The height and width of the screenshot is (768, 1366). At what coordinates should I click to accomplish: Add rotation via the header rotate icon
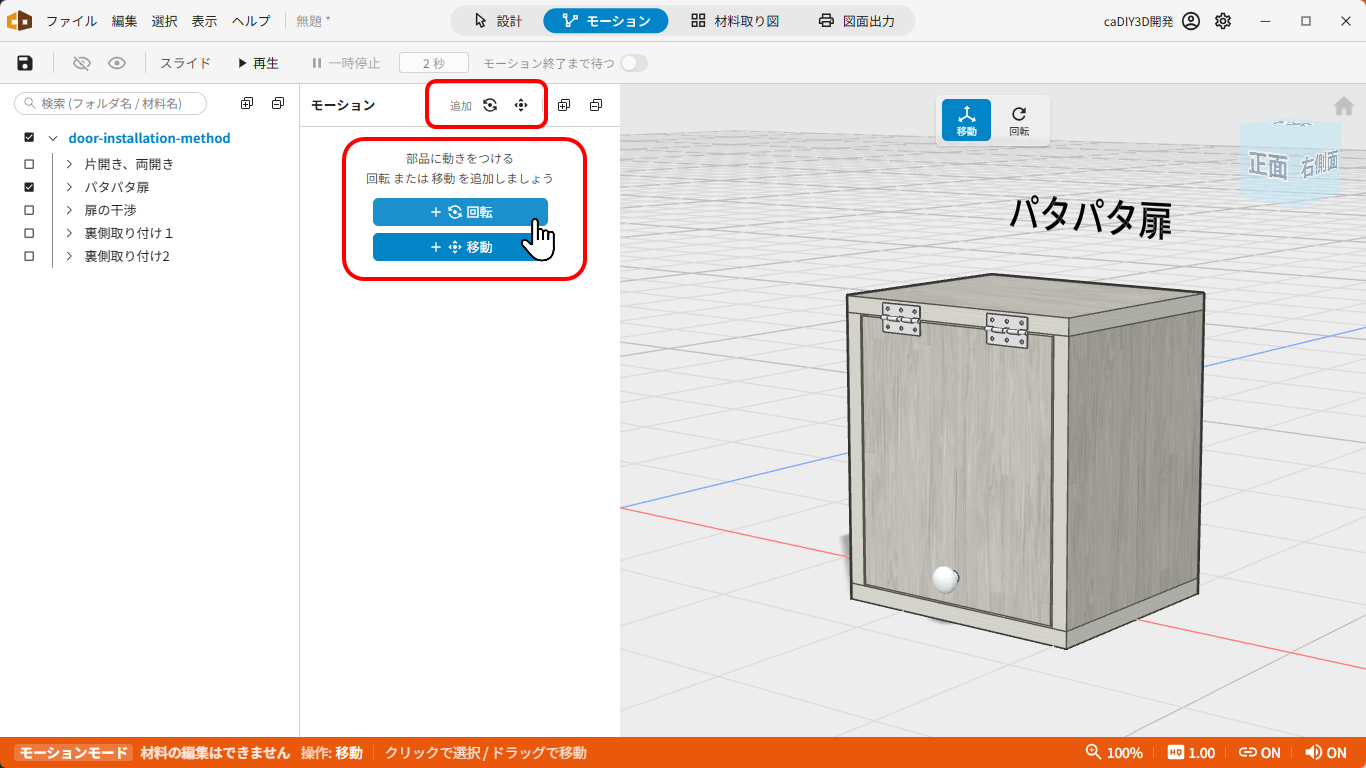[490, 105]
